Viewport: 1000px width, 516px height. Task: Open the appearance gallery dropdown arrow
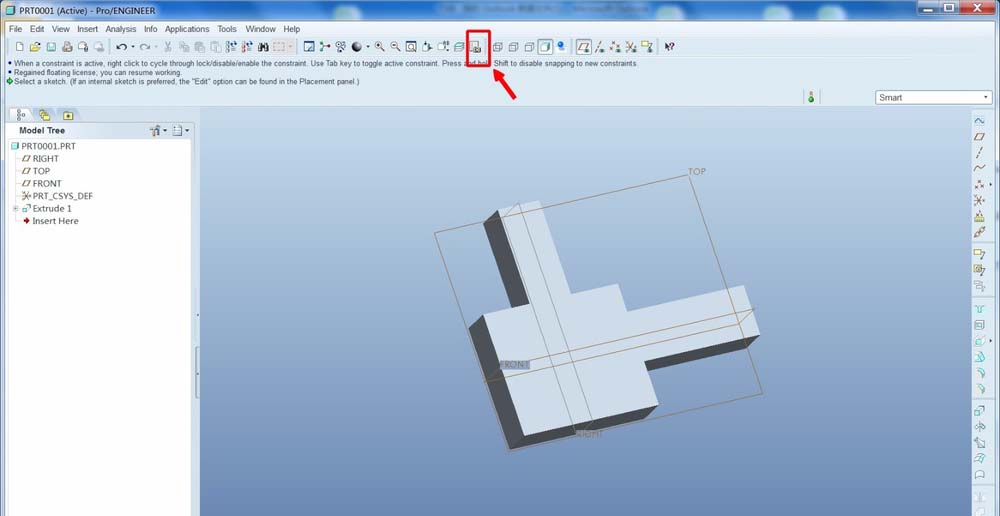point(368,47)
